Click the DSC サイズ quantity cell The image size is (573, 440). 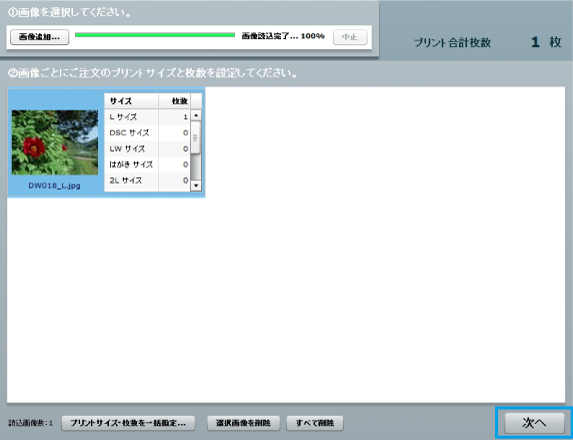tap(174, 133)
